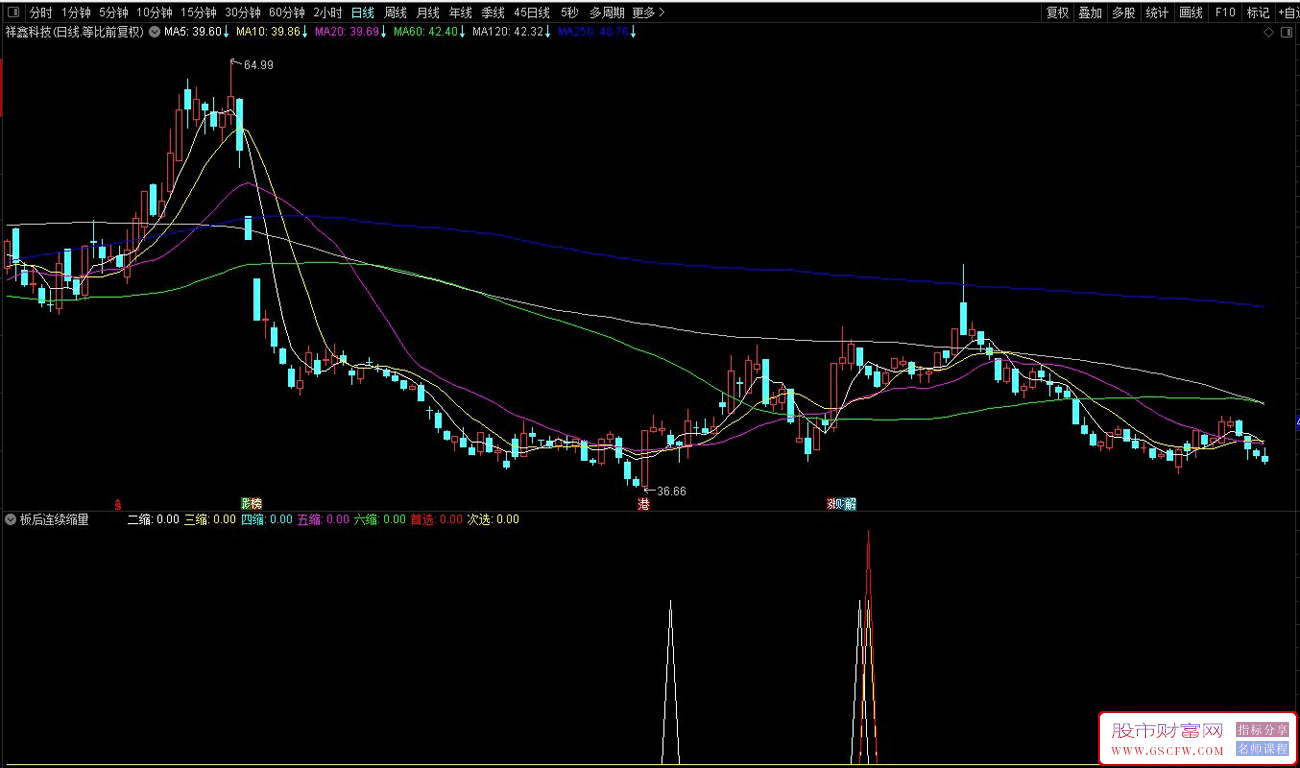This screenshot has width=1300, height=768.
Task: Click the 涨跌榜 marker under the price drop
Action: click(251, 503)
